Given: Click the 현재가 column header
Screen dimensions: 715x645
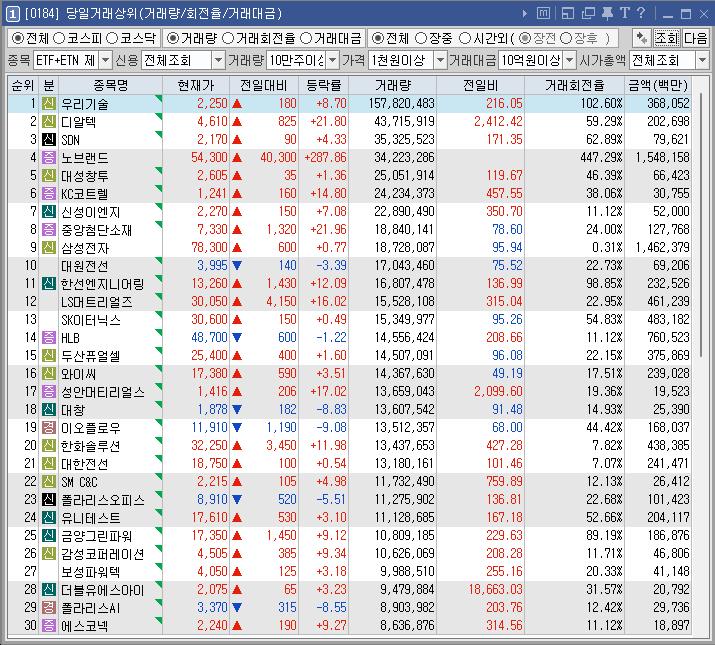Looking at the screenshot, I should (x=196, y=85).
